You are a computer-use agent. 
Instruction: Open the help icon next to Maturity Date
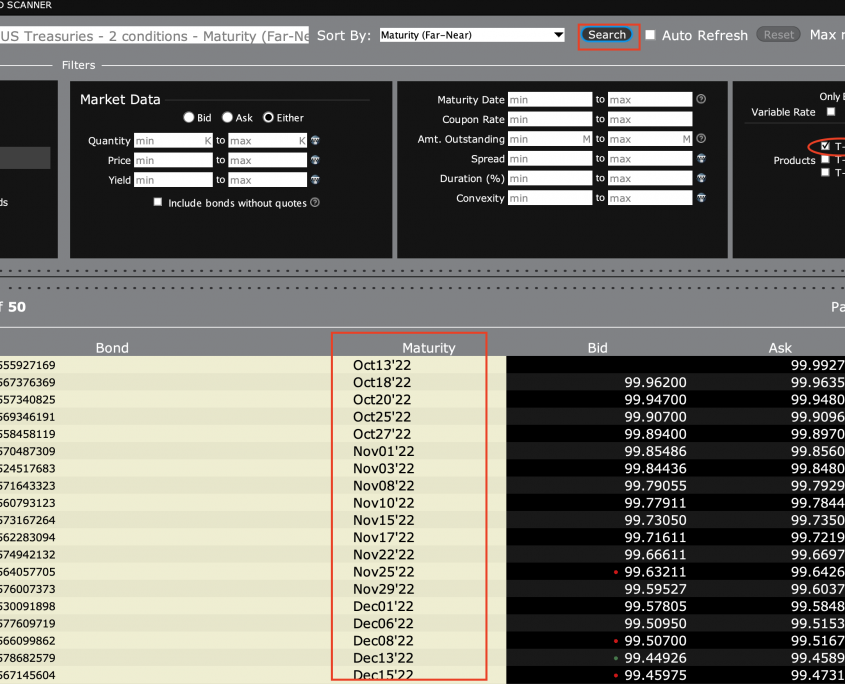click(701, 100)
